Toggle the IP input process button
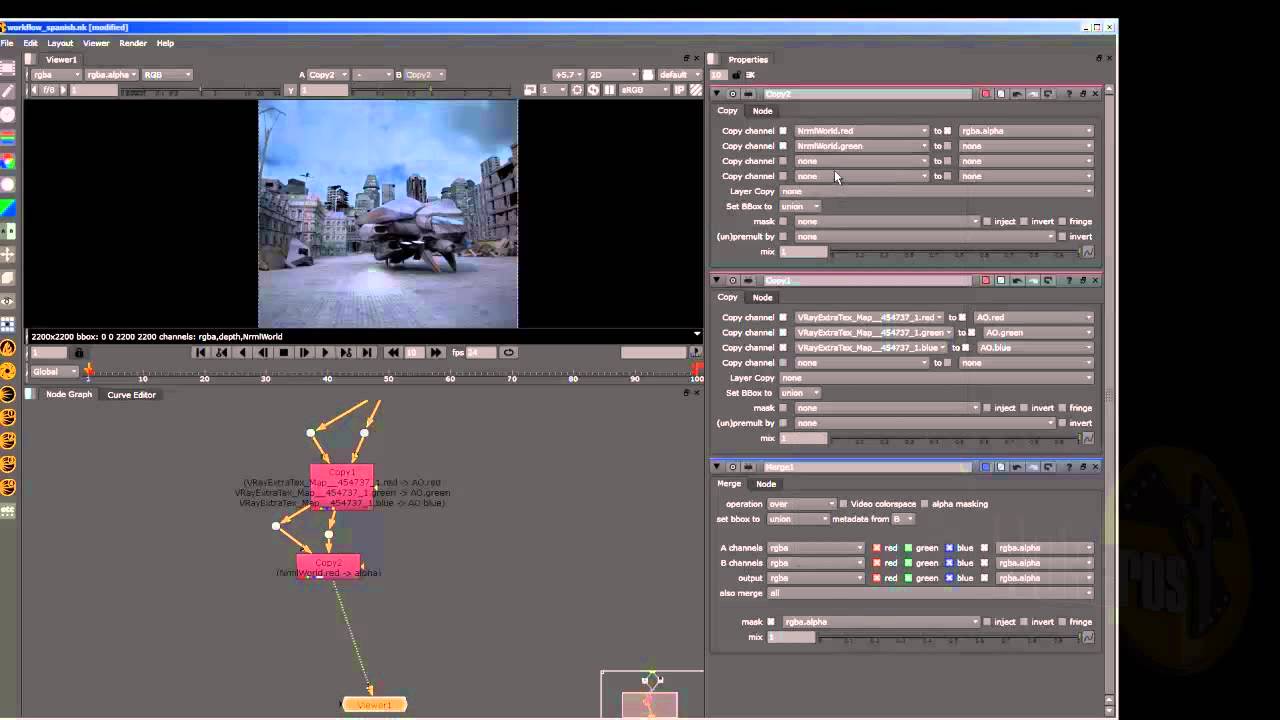 680,90
